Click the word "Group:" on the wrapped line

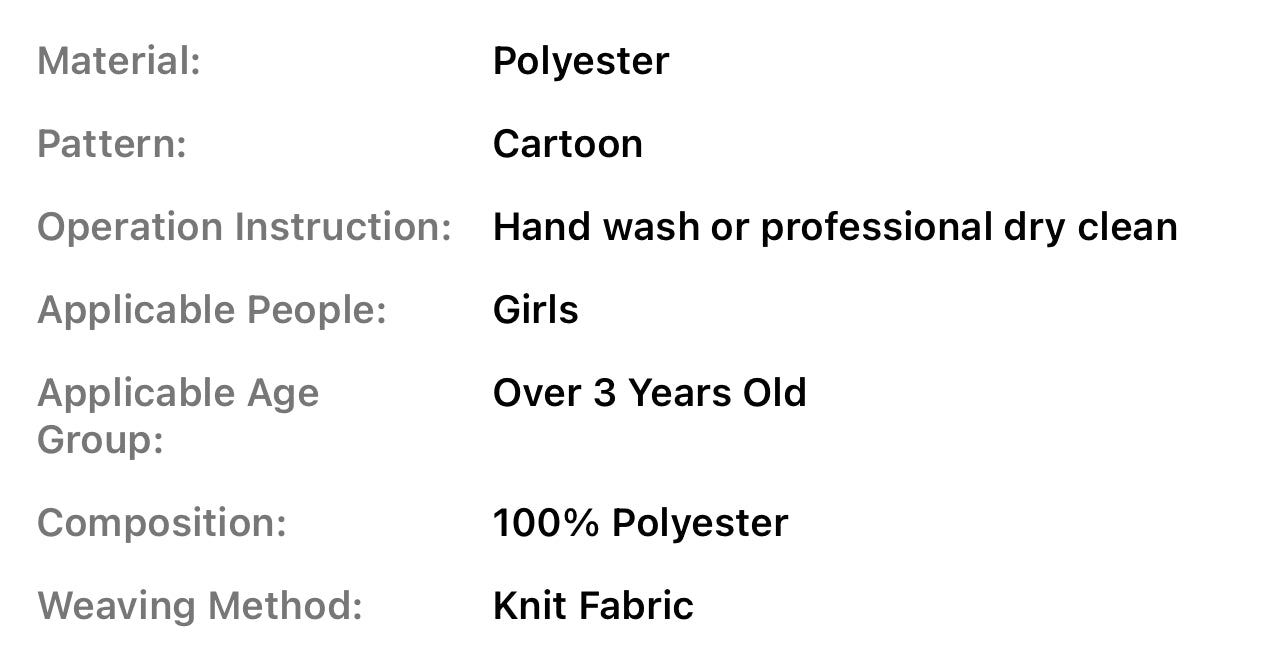100,439
